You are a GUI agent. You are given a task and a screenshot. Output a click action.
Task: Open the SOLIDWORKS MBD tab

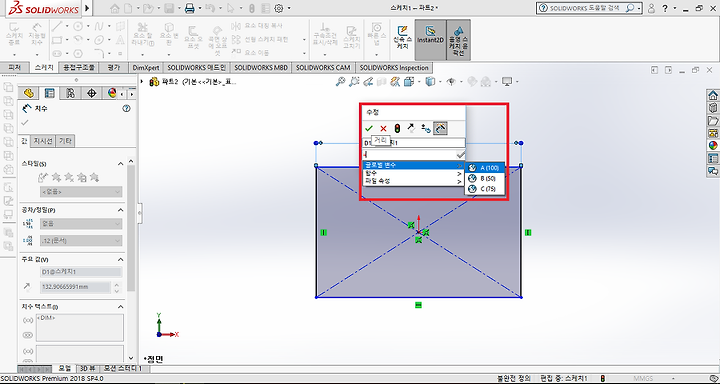tap(261, 68)
